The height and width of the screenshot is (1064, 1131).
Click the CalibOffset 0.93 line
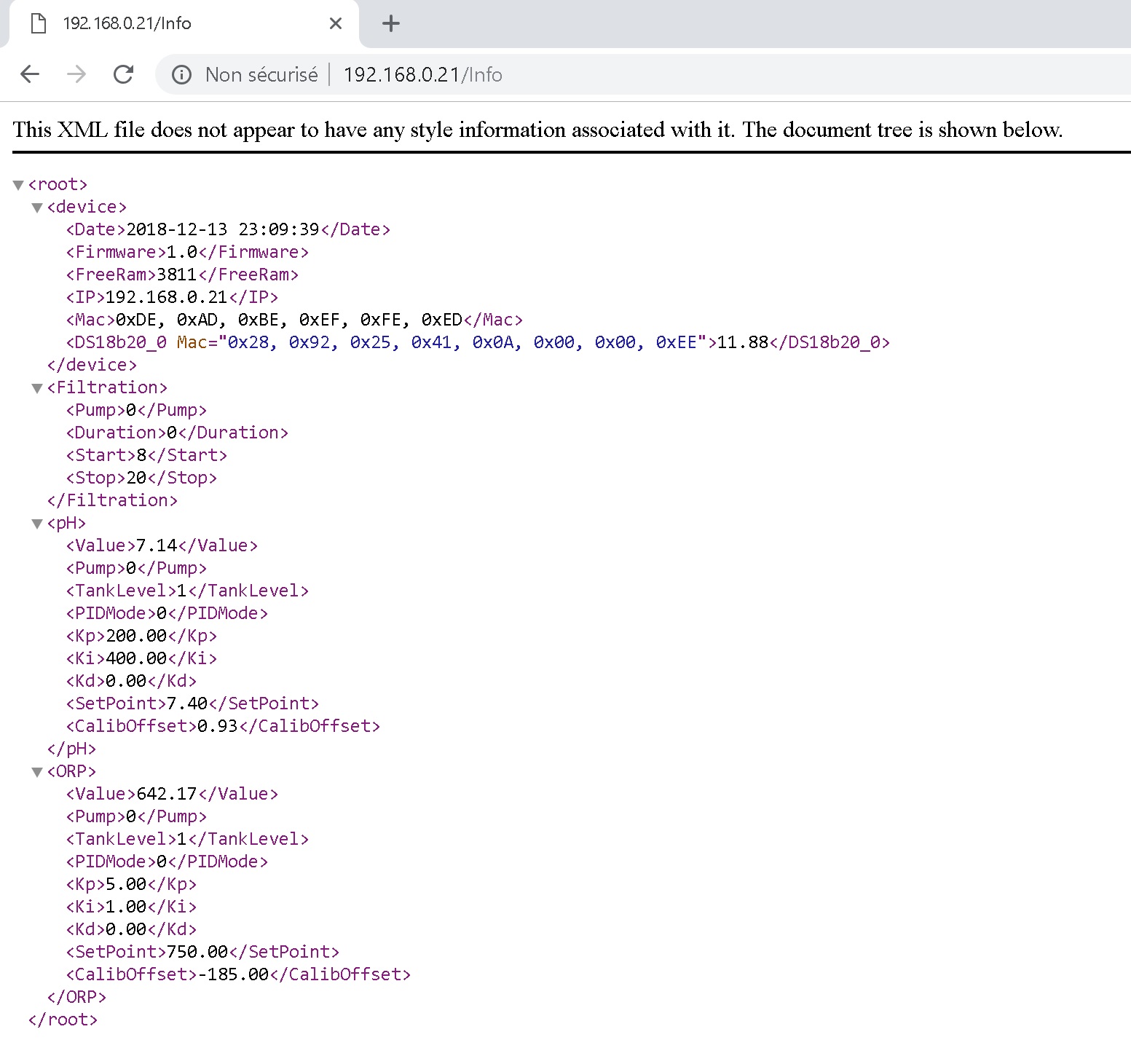click(x=223, y=726)
